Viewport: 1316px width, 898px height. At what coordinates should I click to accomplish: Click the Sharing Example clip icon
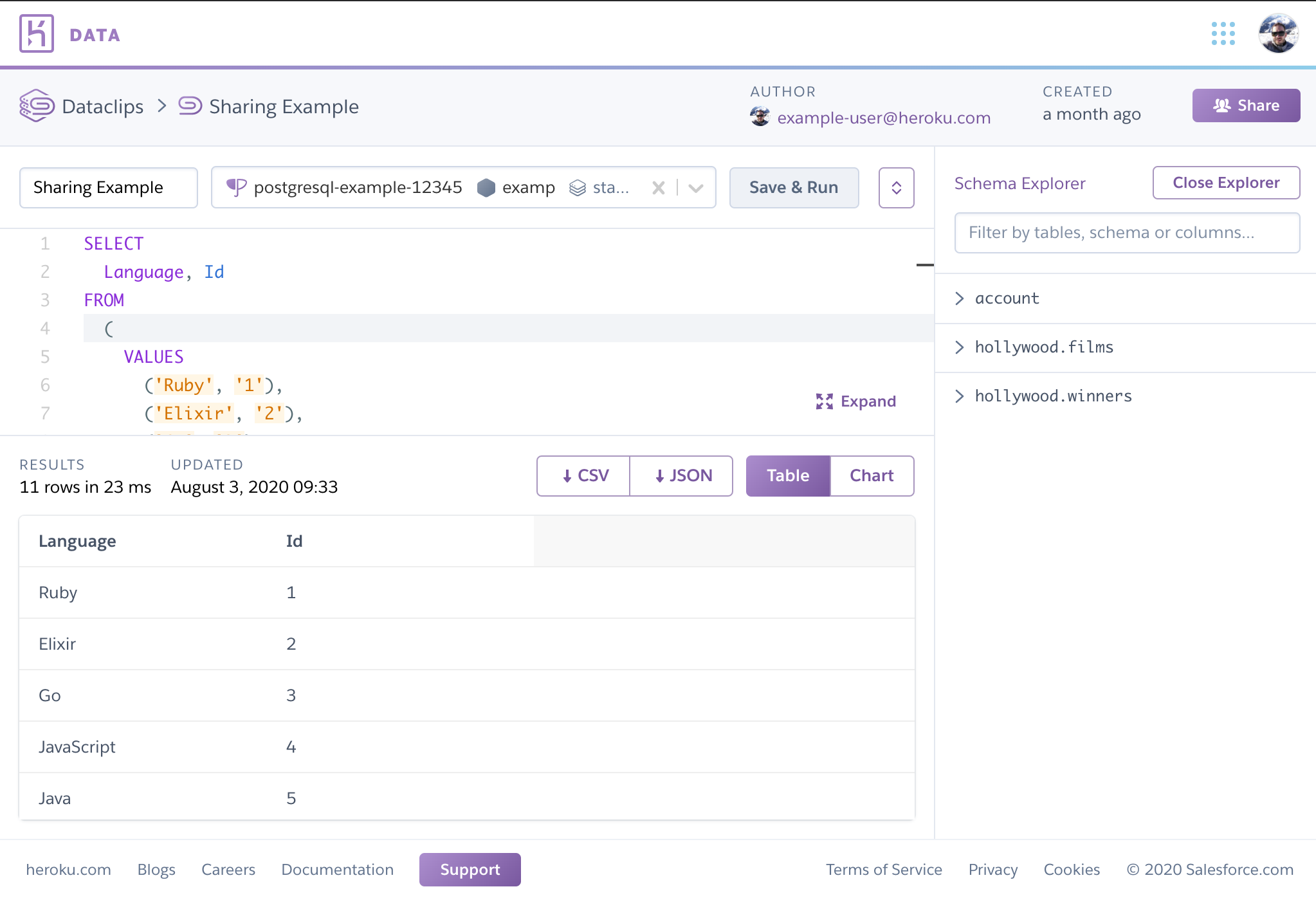coord(190,105)
